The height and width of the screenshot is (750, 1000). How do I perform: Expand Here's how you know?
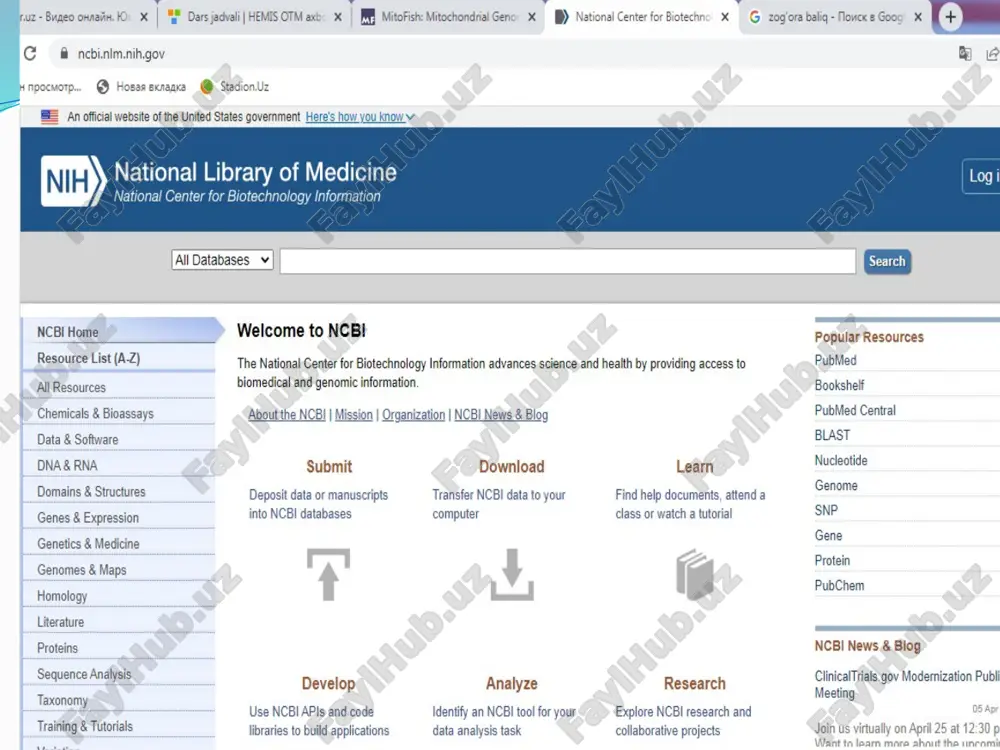pos(360,117)
